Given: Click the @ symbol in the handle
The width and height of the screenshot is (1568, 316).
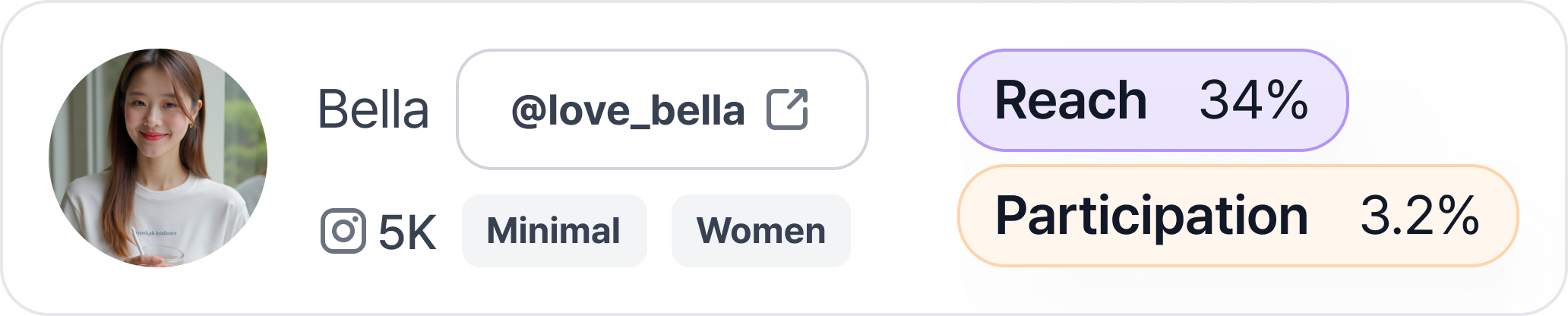Looking at the screenshot, I should point(526,111).
